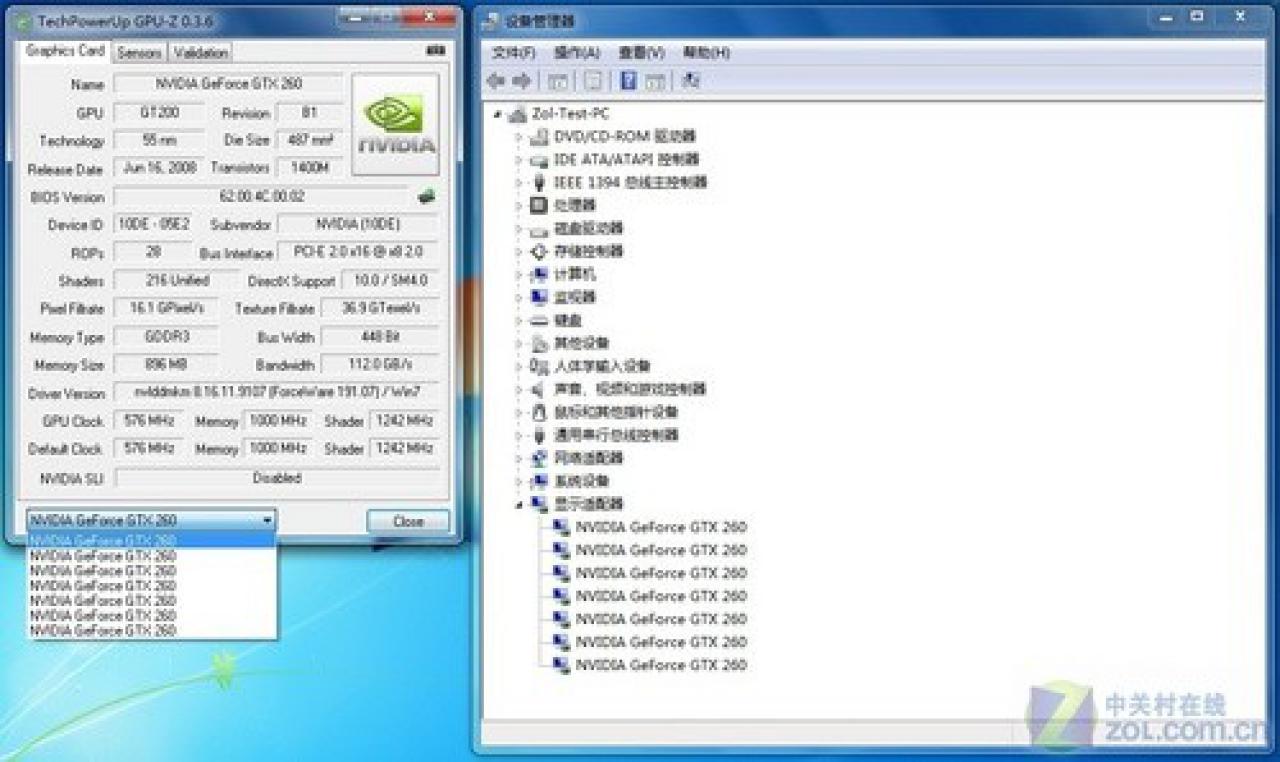The height and width of the screenshot is (762, 1280).
Task: Click the Shaders value 216 Unified
Action: pos(176,281)
